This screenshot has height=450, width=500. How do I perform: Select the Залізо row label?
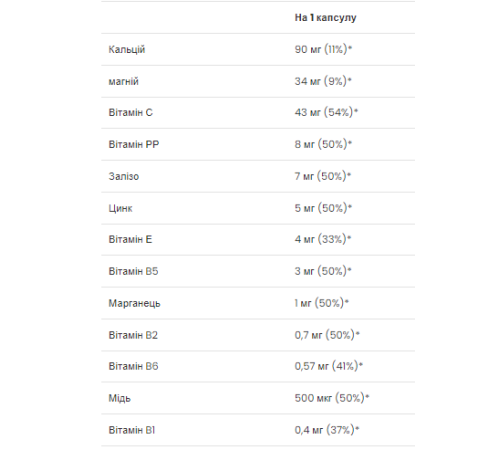124,176
